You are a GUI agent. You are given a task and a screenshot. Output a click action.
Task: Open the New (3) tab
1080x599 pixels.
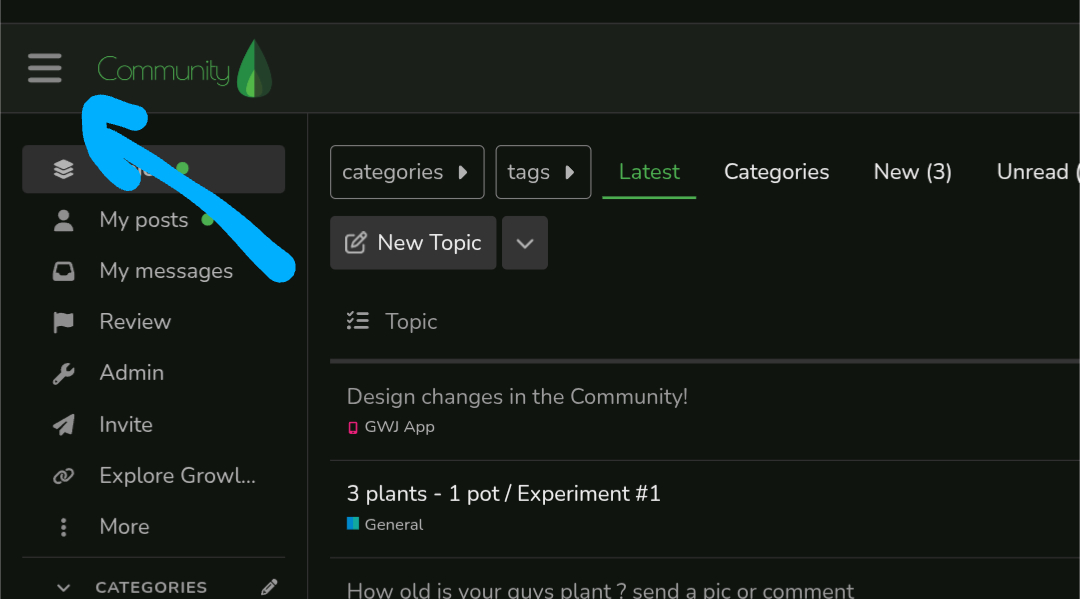[912, 172]
